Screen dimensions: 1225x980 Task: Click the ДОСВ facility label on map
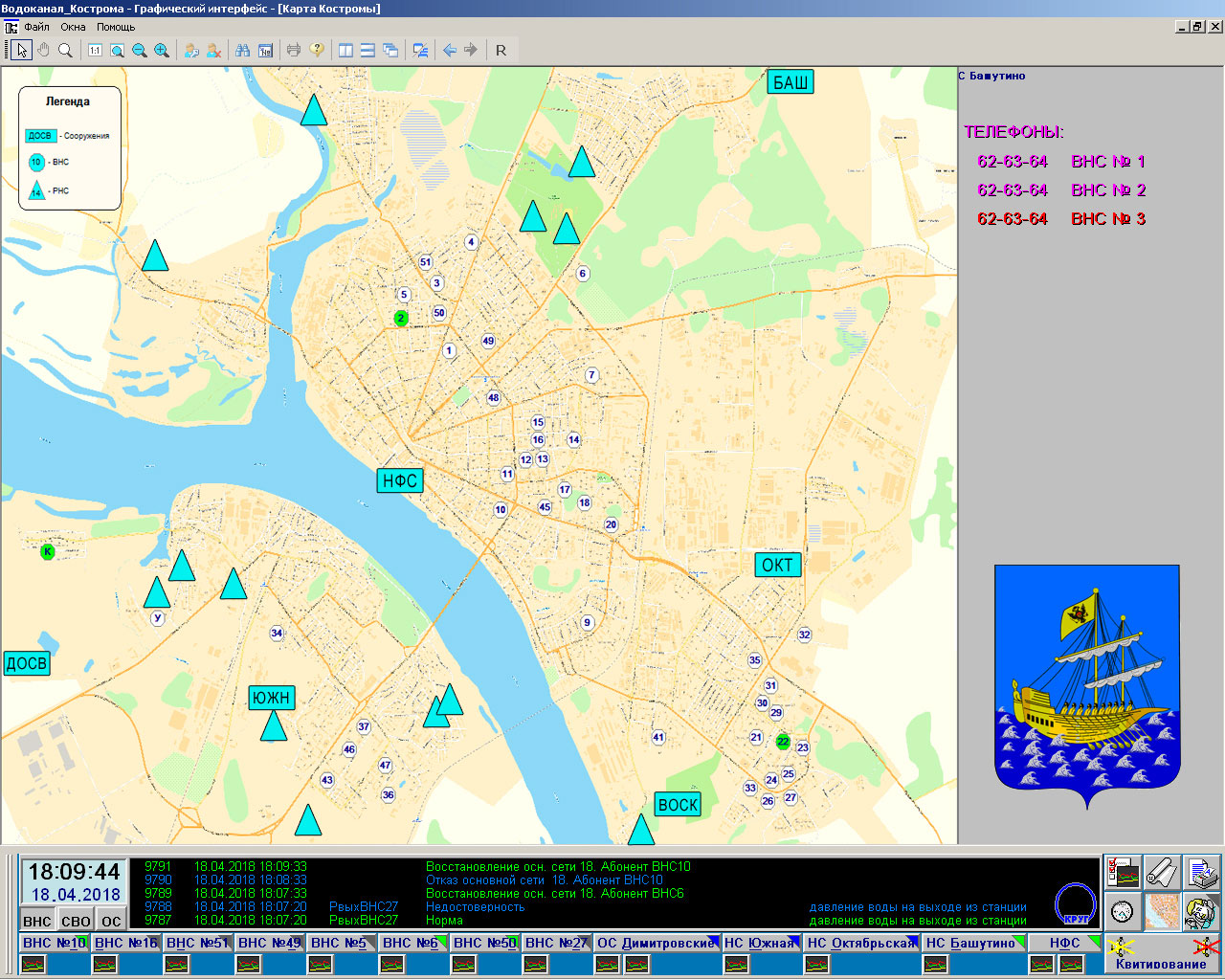click(x=26, y=663)
